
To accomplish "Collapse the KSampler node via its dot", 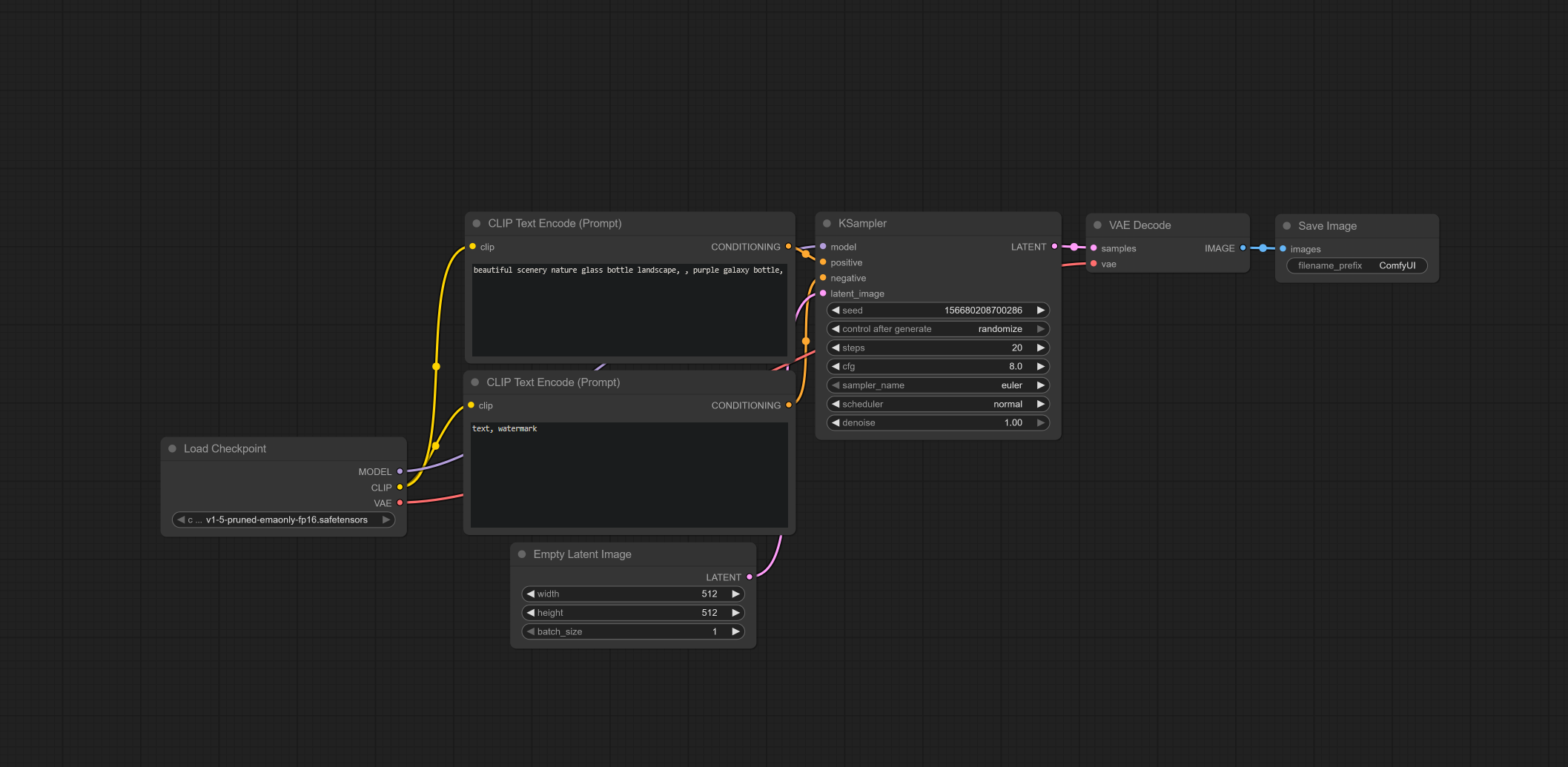I will coord(827,223).
